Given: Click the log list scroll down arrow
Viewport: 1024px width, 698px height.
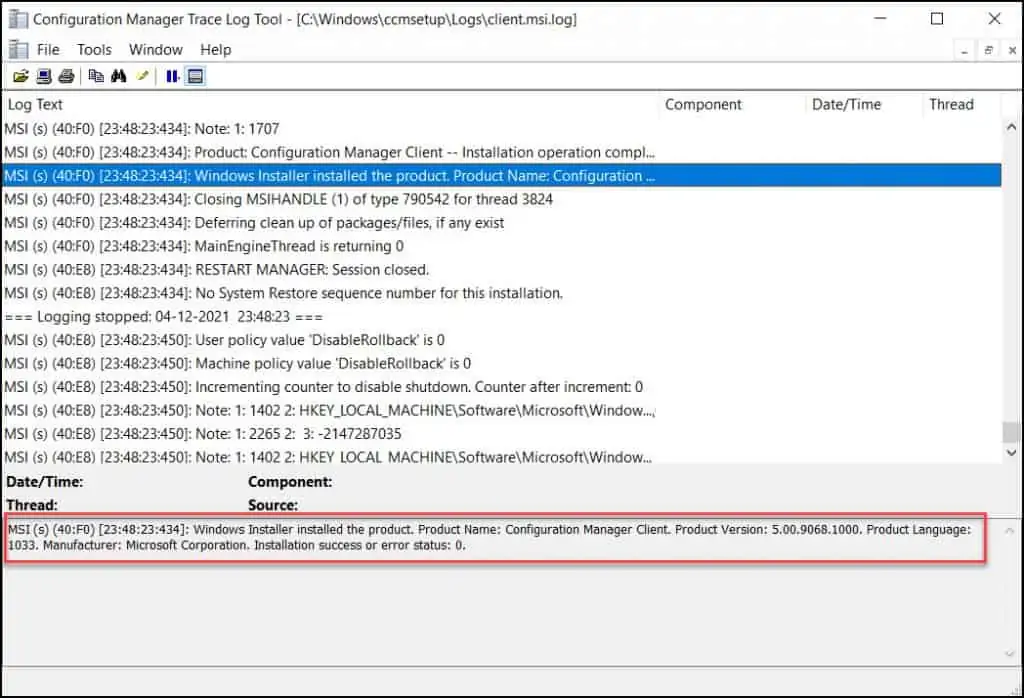Looking at the screenshot, I should pos(1012,452).
